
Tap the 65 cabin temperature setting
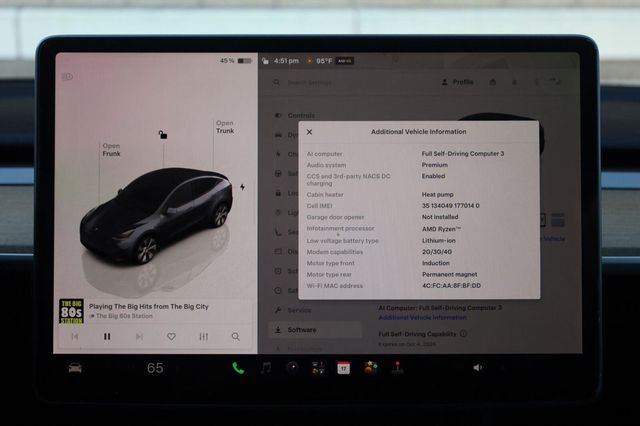pos(155,368)
